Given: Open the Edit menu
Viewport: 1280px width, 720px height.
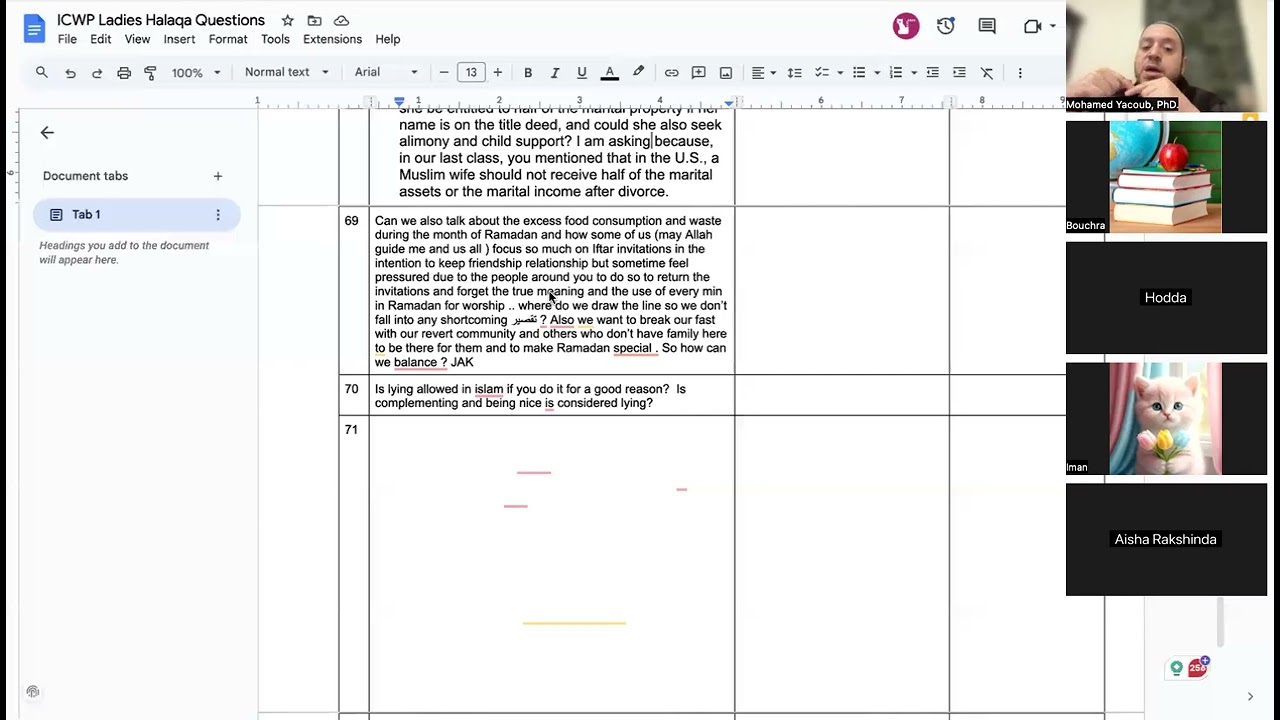Looking at the screenshot, I should pyautogui.click(x=101, y=39).
